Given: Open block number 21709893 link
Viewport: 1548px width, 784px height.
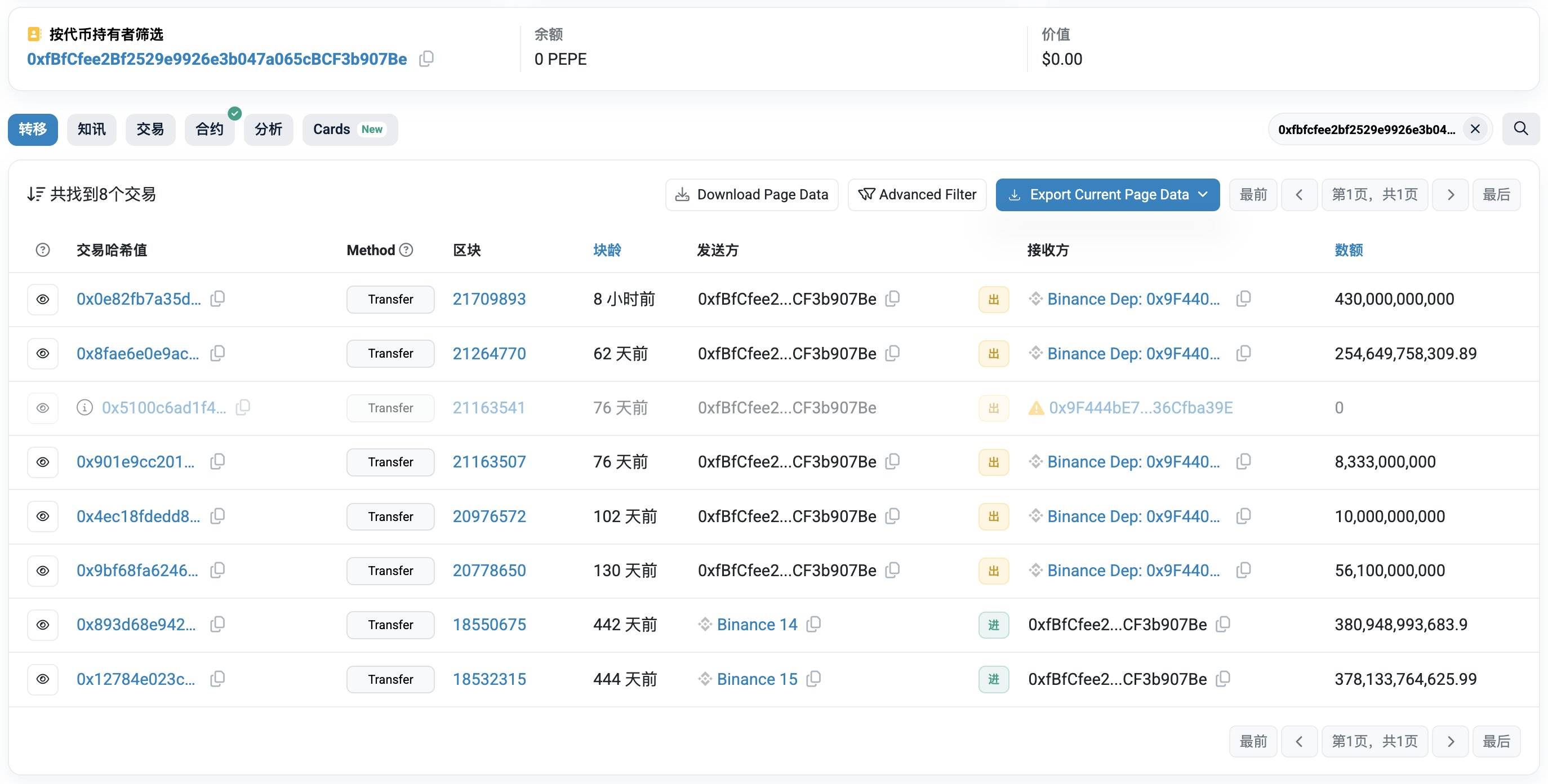Looking at the screenshot, I should 489,299.
